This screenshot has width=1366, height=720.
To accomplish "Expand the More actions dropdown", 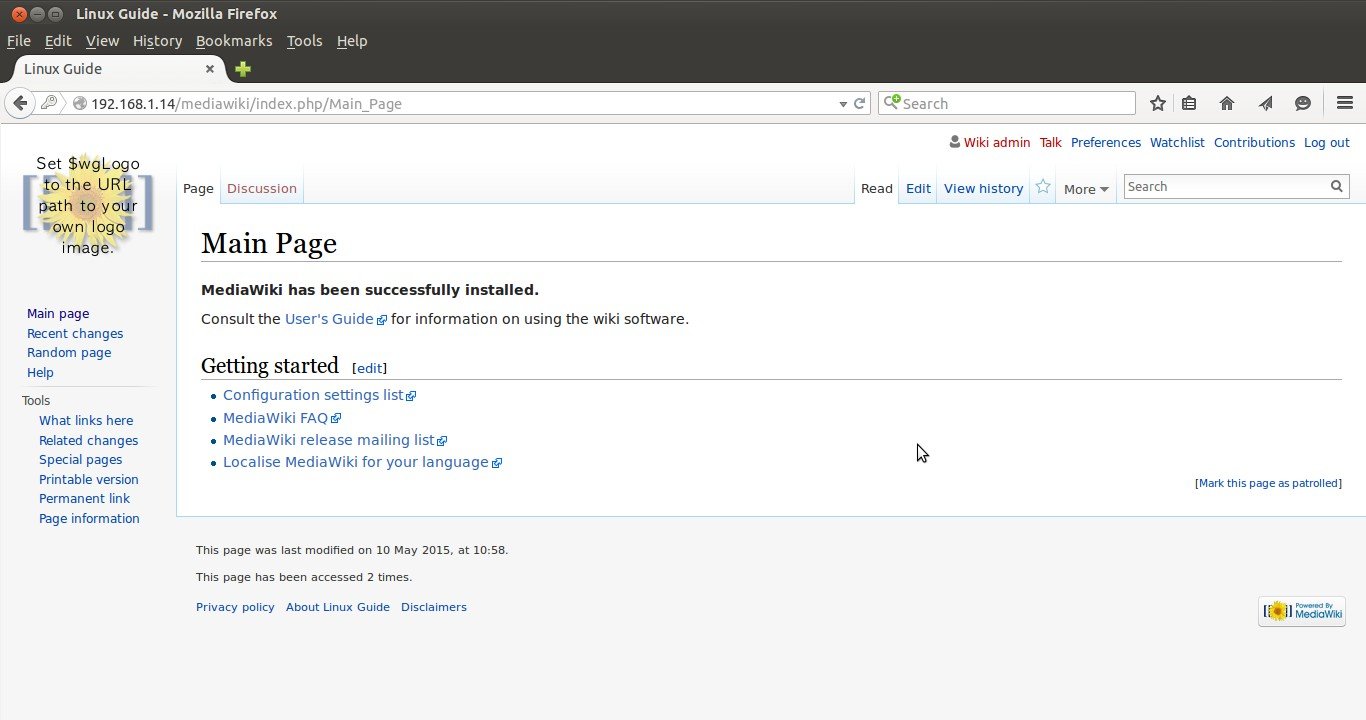I will 1086,189.
